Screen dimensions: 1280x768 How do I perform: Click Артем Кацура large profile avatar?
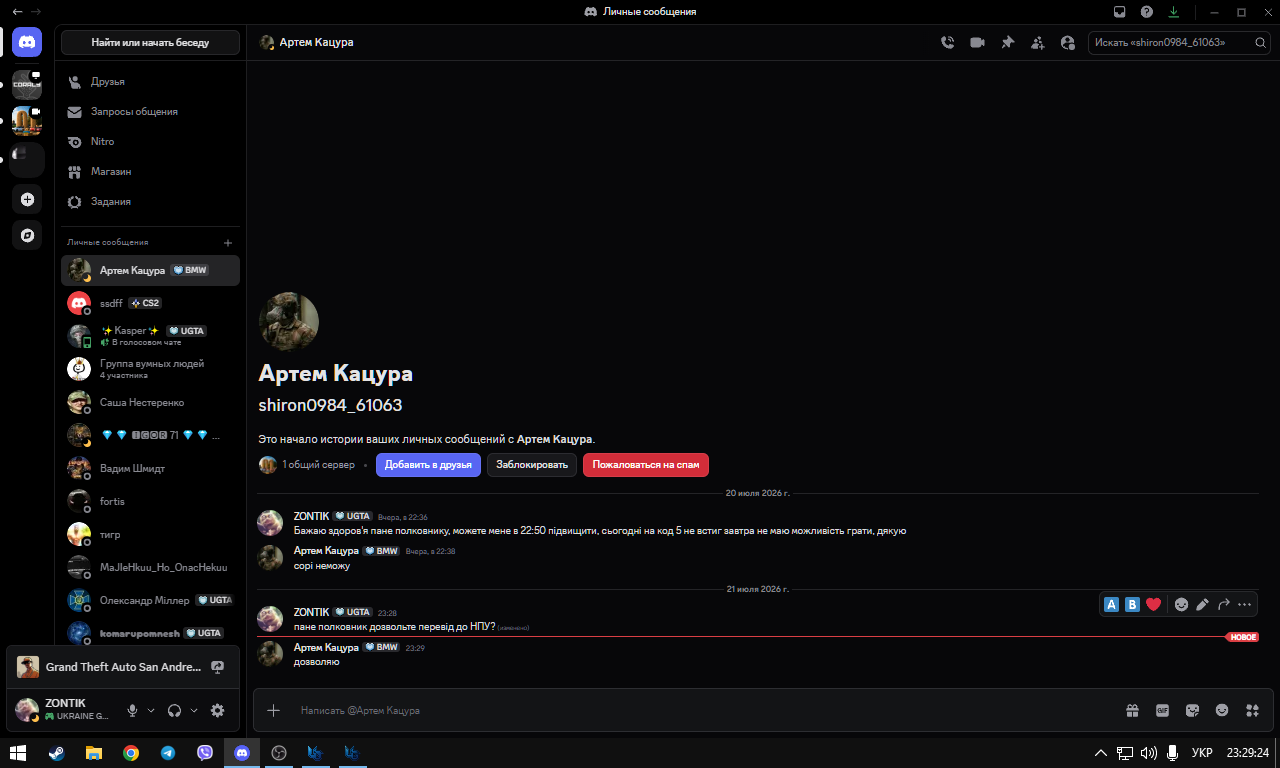coord(289,322)
